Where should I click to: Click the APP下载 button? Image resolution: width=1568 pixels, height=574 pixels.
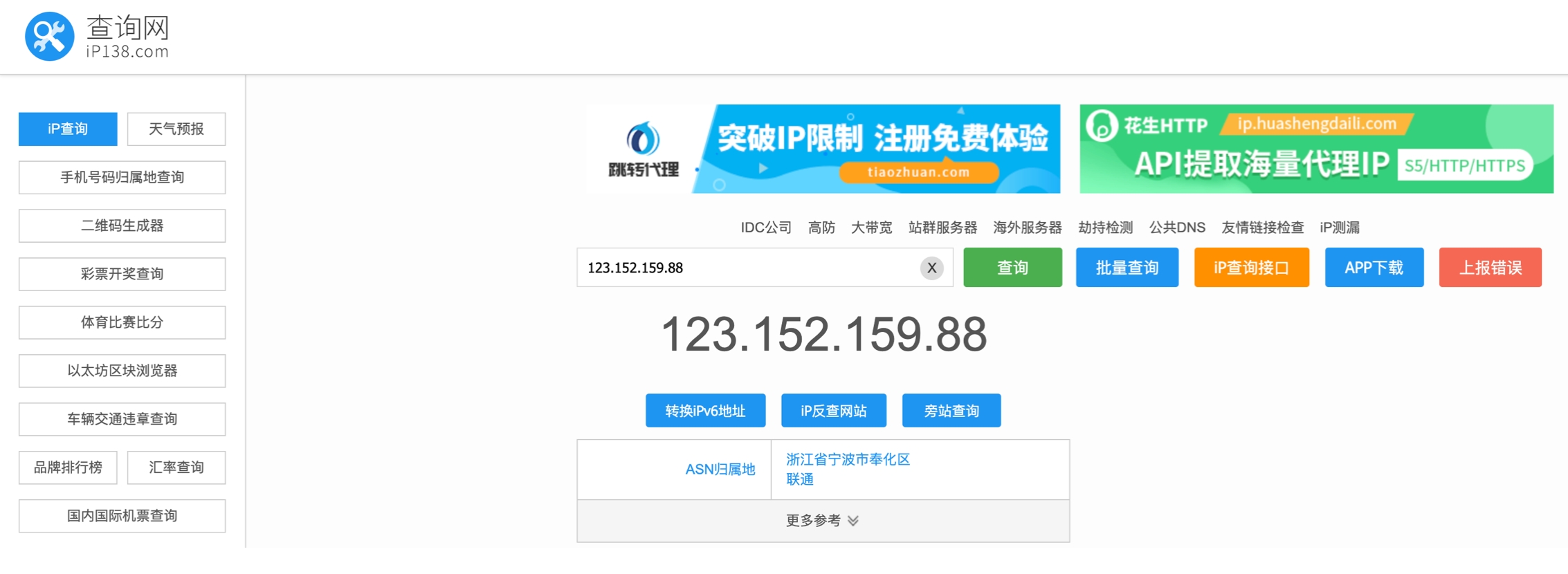[x=1374, y=268]
